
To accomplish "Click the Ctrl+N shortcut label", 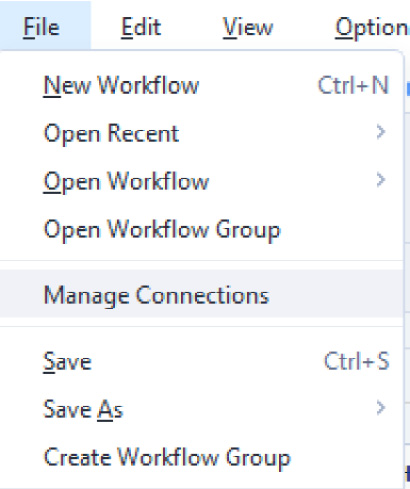I will tap(353, 85).
